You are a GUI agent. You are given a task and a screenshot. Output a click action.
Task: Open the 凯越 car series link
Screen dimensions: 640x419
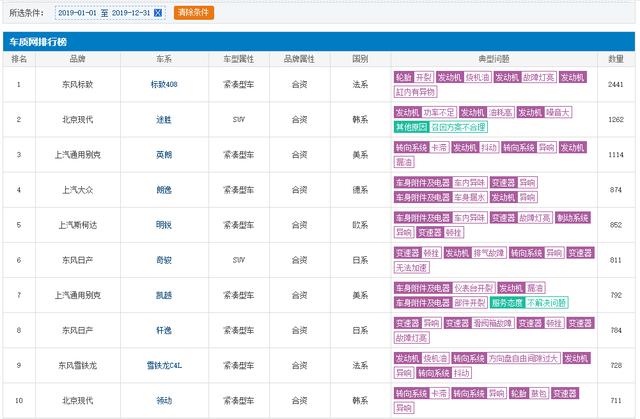(x=164, y=295)
